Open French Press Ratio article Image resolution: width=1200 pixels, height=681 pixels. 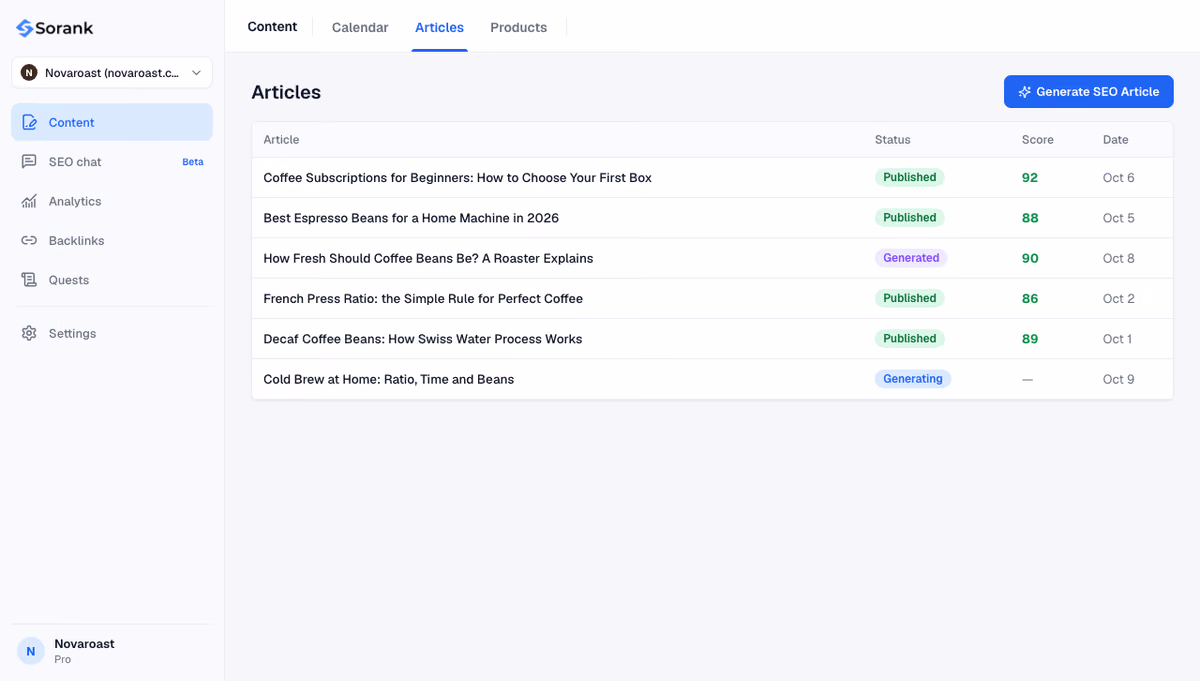(423, 299)
